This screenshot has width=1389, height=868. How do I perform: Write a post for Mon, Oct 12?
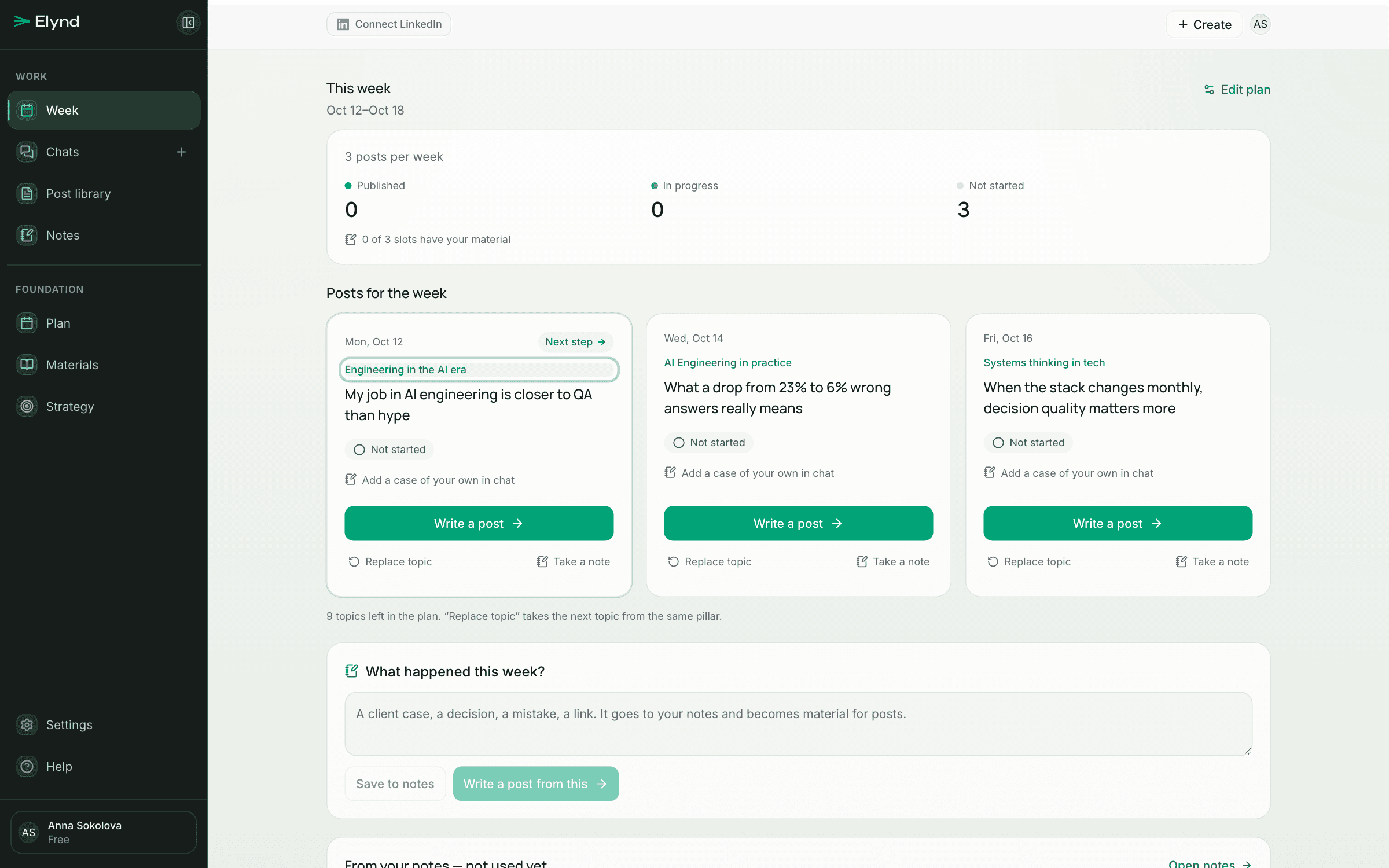point(479,524)
